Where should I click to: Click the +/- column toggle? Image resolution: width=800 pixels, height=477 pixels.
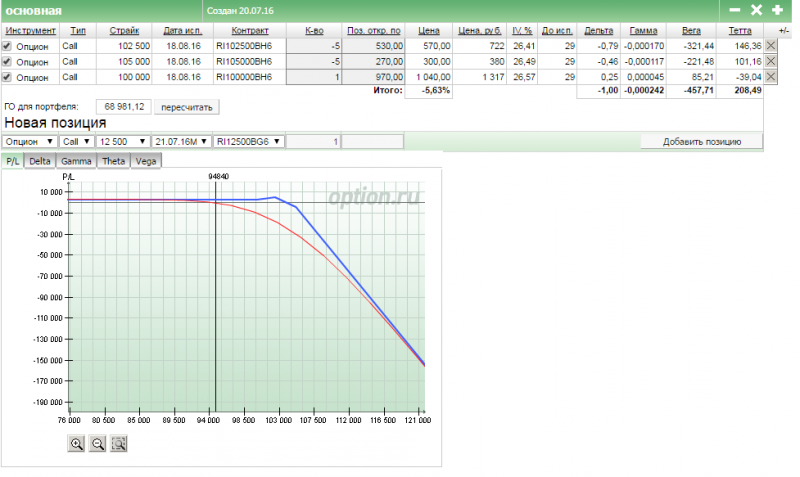(x=784, y=31)
